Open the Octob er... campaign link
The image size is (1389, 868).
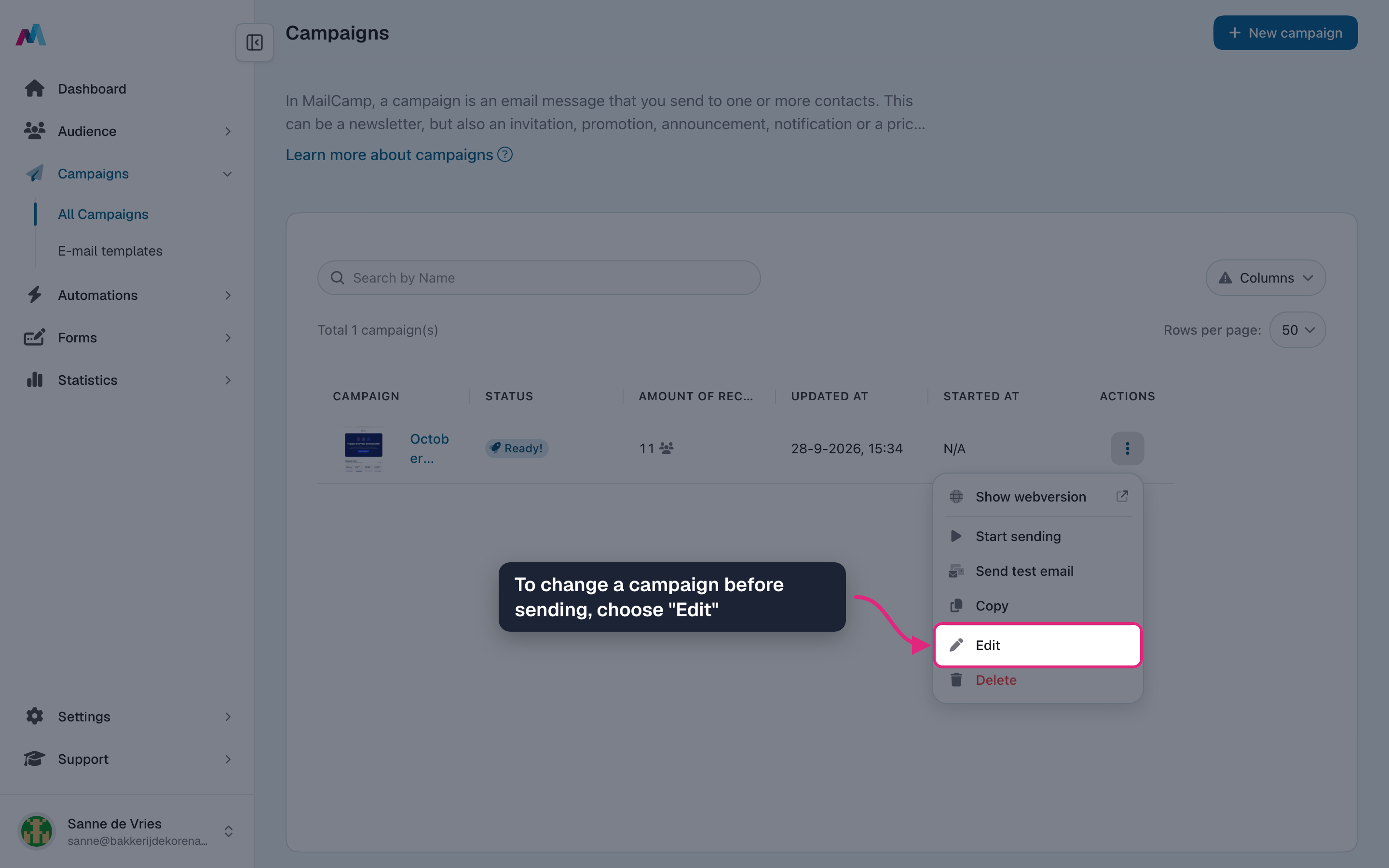tap(429, 448)
